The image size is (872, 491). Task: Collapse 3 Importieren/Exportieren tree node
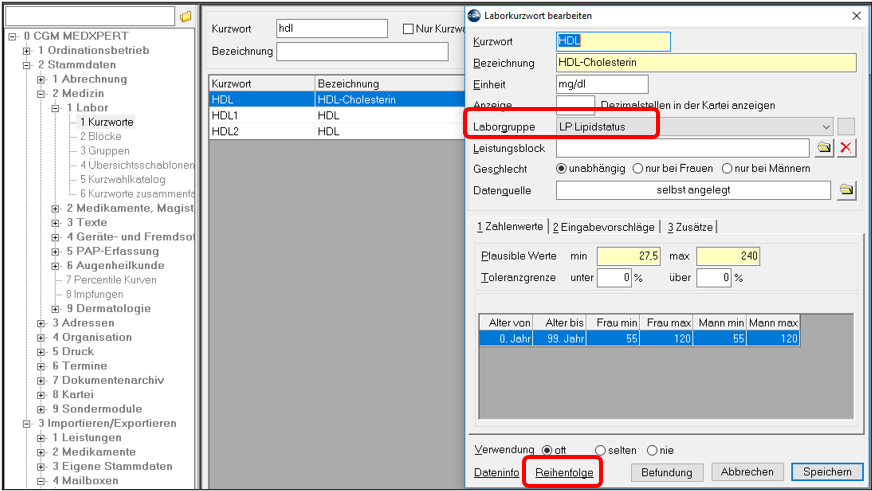27,424
